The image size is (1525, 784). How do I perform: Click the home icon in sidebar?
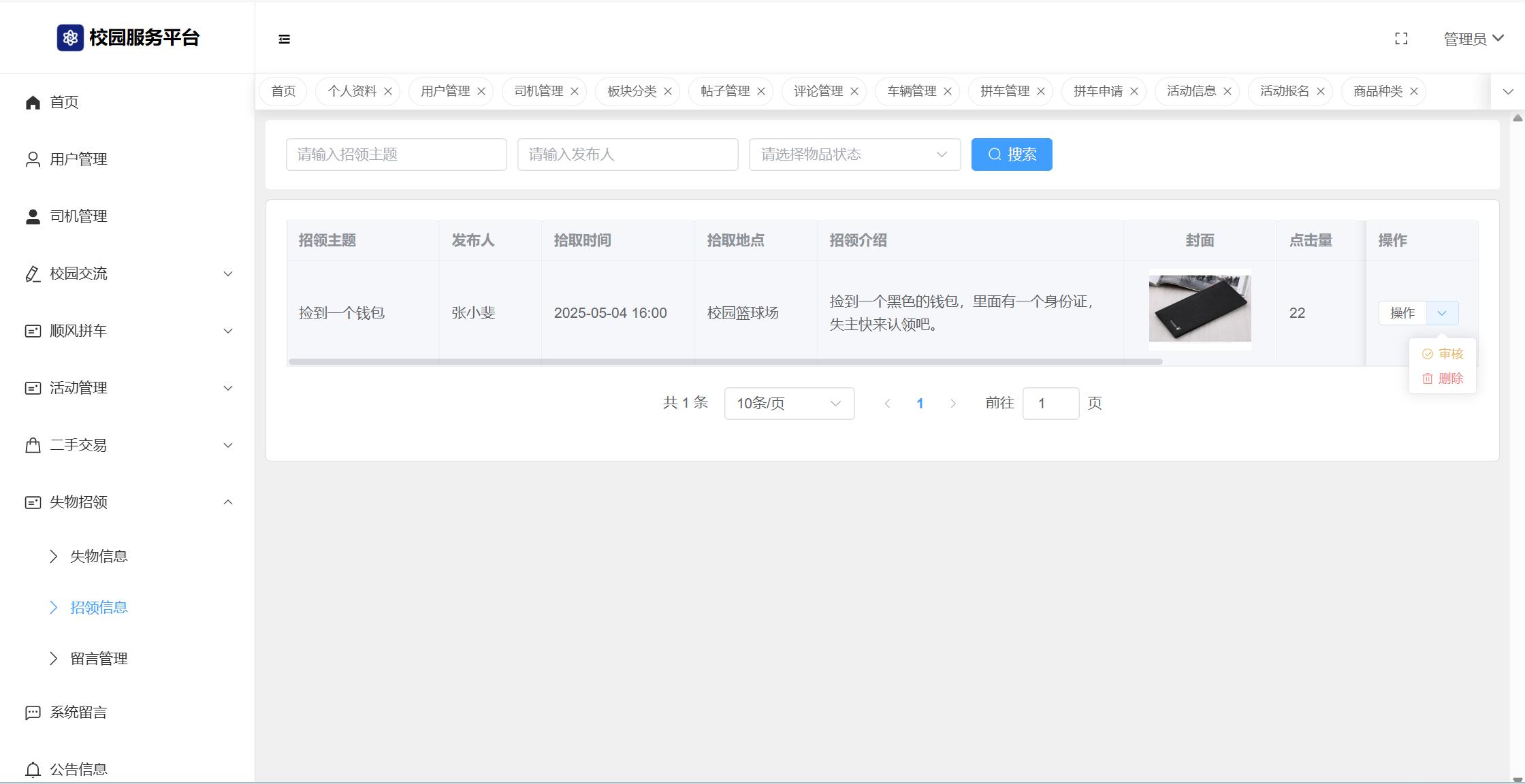coord(33,103)
